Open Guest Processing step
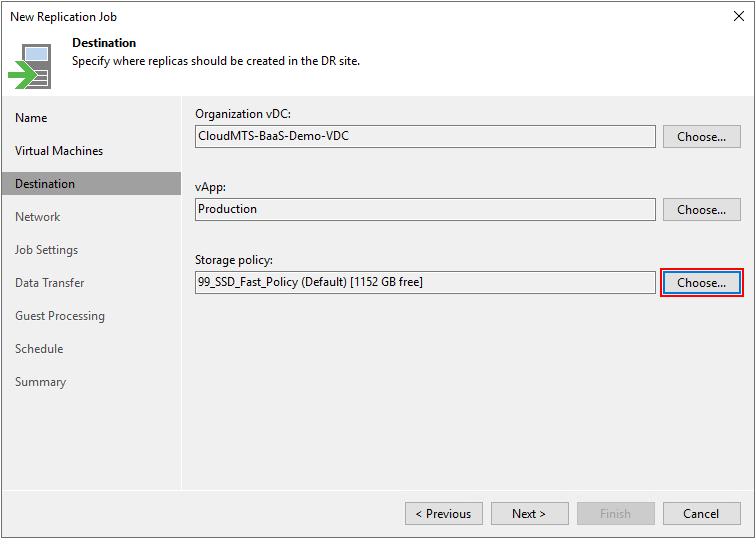Image resolution: width=756 pixels, height=539 pixels. (x=60, y=316)
